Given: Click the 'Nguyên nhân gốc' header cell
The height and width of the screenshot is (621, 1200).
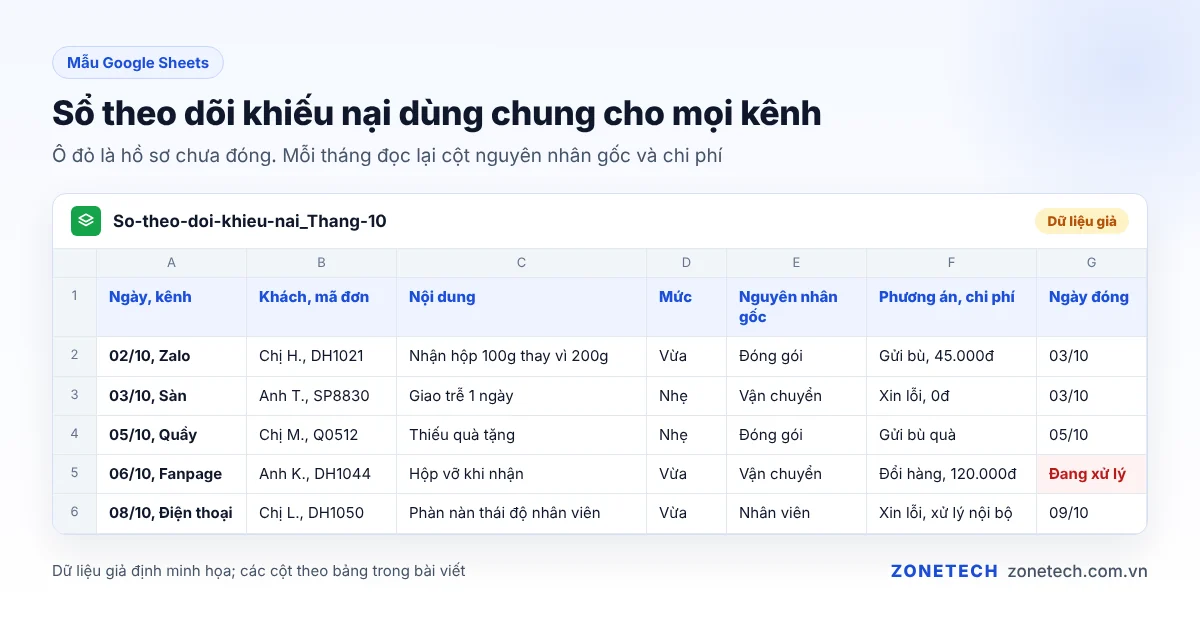Looking at the screenshot, I should coord(797,307).
